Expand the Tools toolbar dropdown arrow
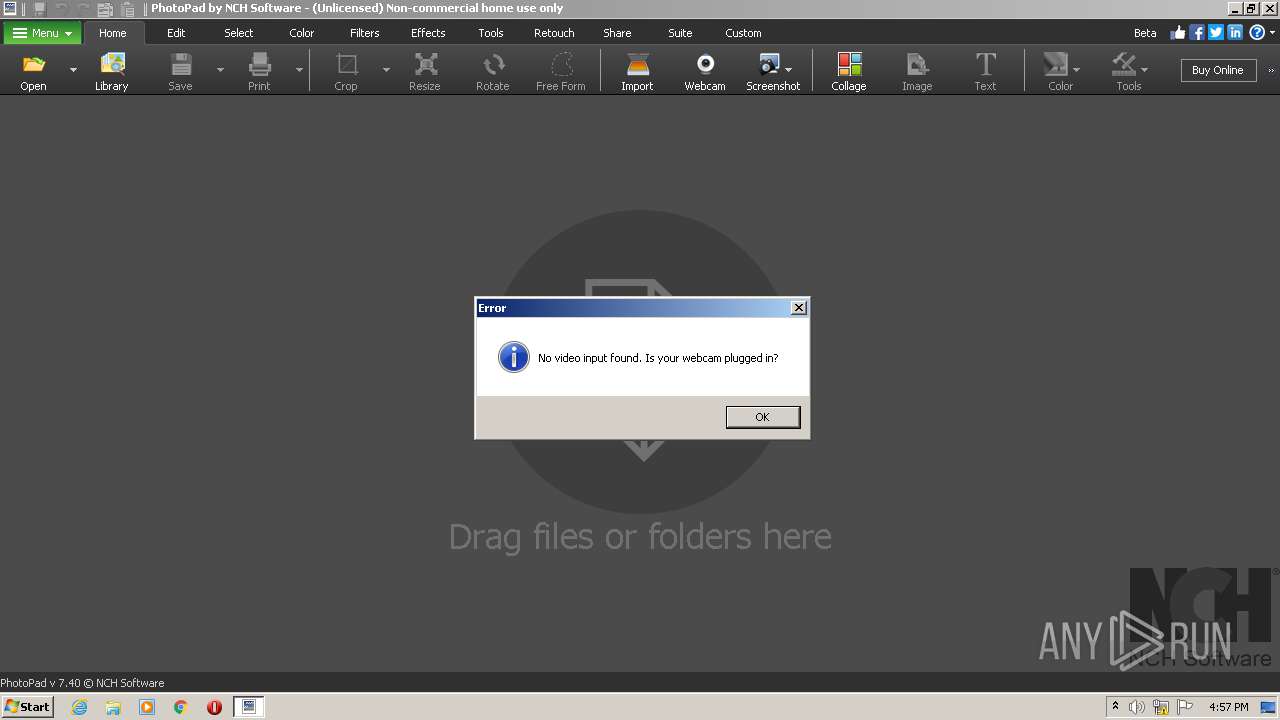Image resolution: width=1280 pixels, height=720 pixels. [x=1144, y=69]
